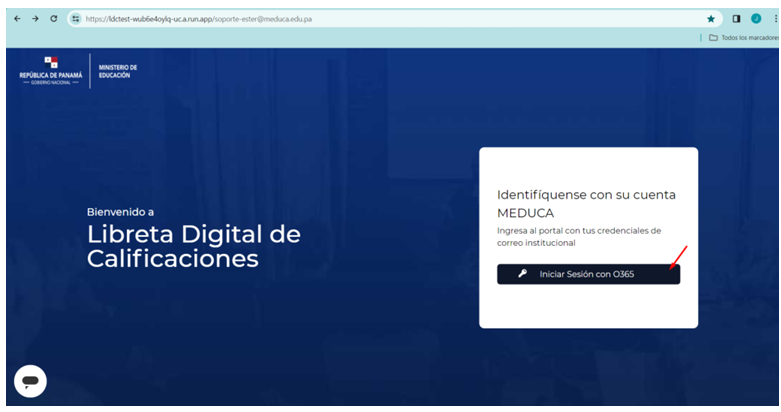Click the Bienvenido a welcome text
The height and width of the screenshot is (412, 781).
pos(120,212)
